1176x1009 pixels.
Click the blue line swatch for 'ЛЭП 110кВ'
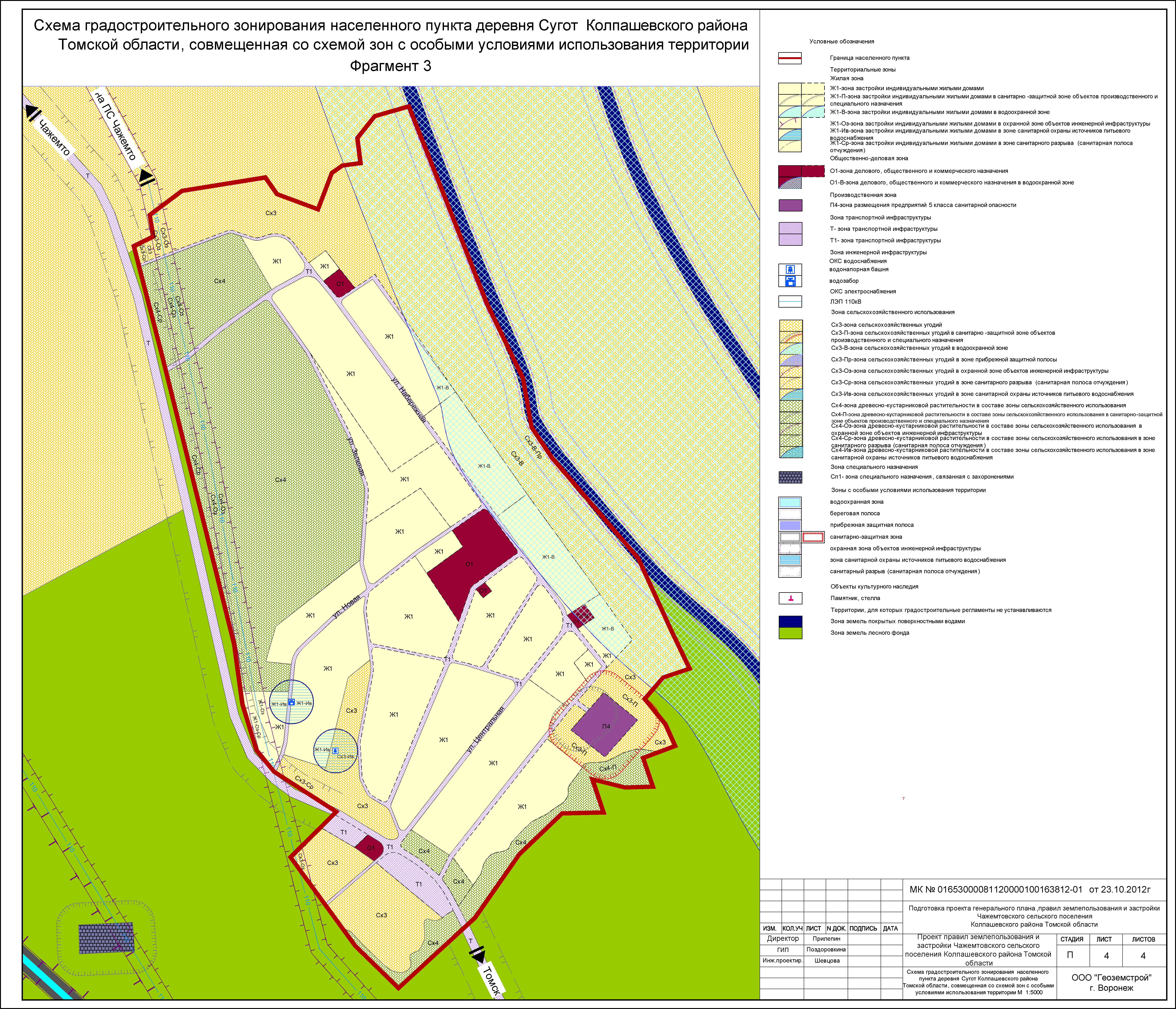(790, 301)
